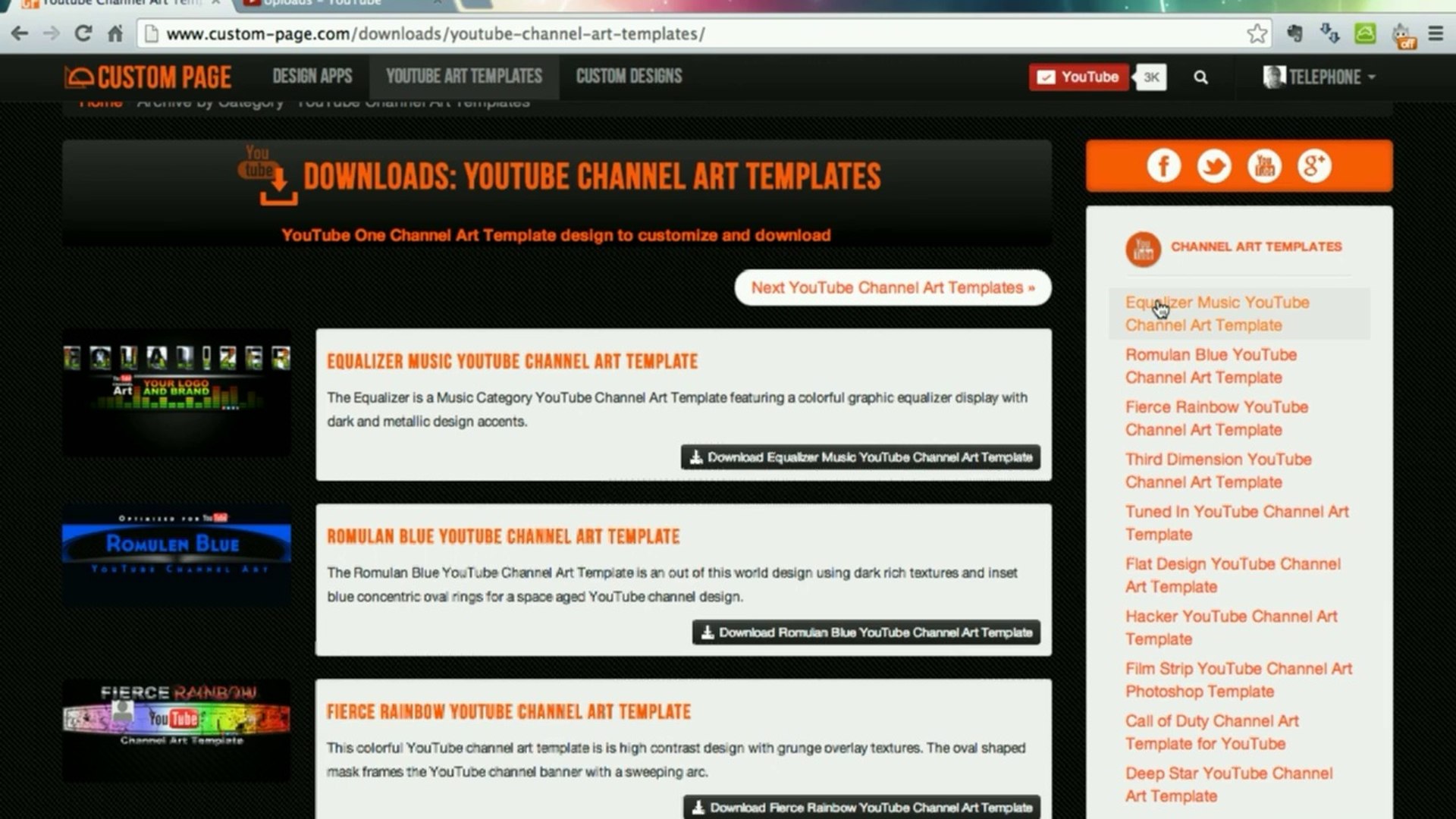Bookmark page with star icon
This screenshot has width=1456, height=819.
(x=1257, y=33)
